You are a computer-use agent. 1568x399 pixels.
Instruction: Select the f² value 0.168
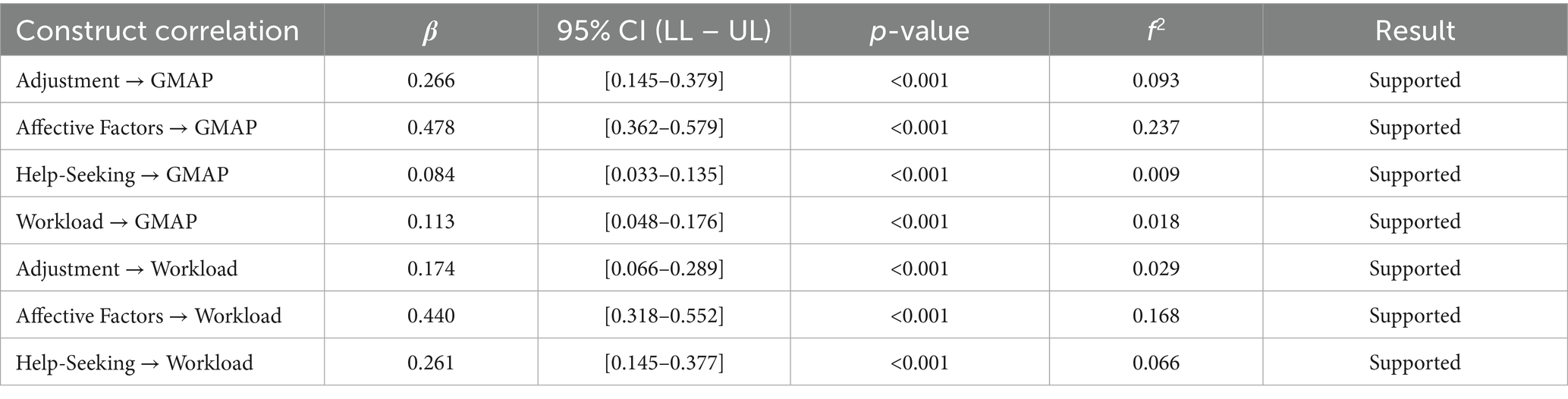(x=1156, y=316)
